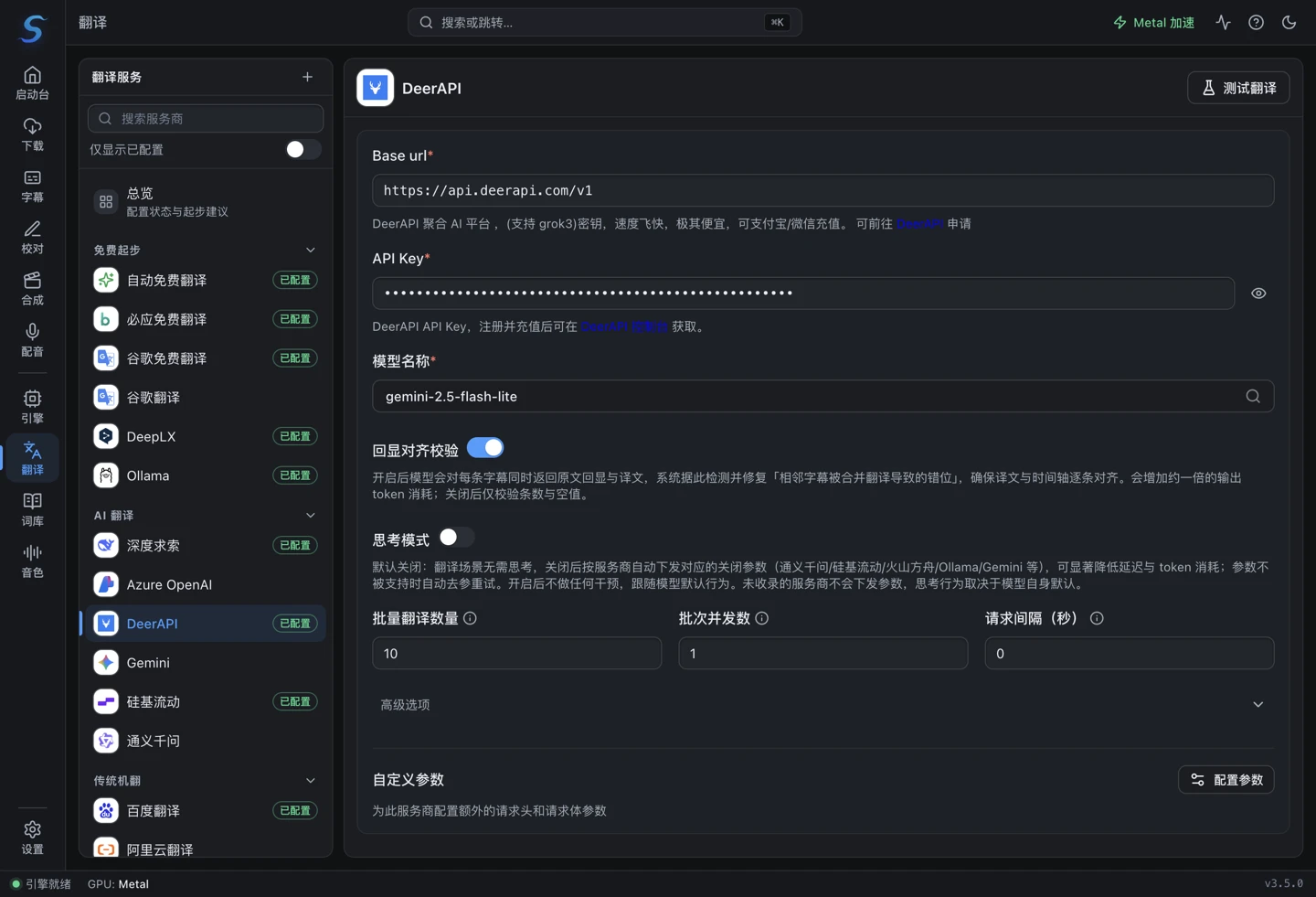Click 配置参数 button

click(x=1226, y=780)
